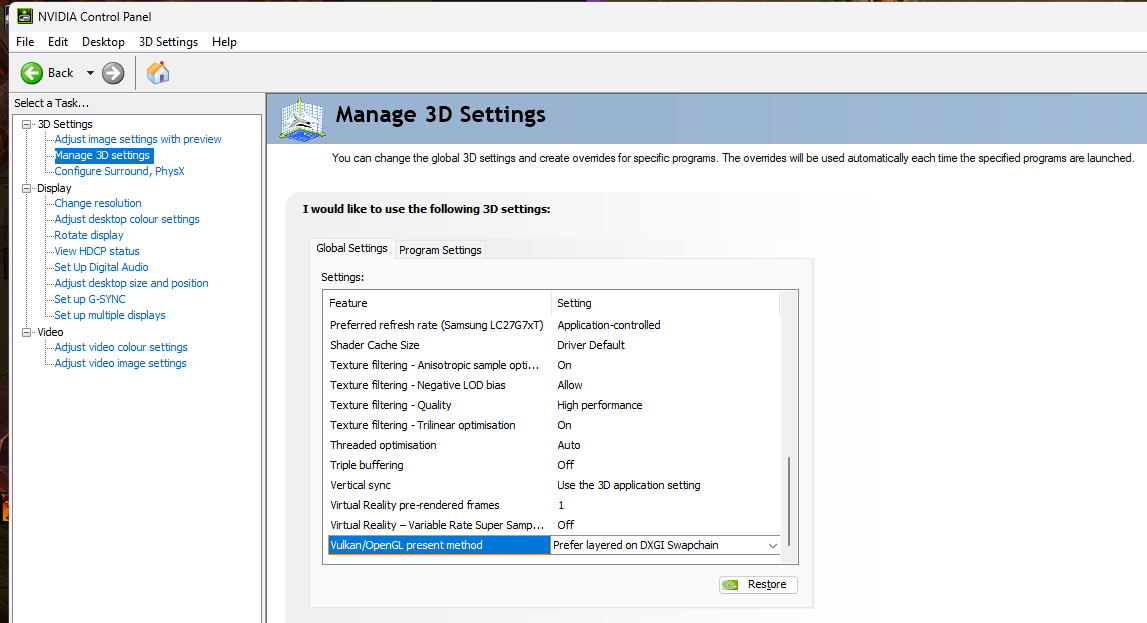Select Manage 3D settings in the tree

(102, 155)
